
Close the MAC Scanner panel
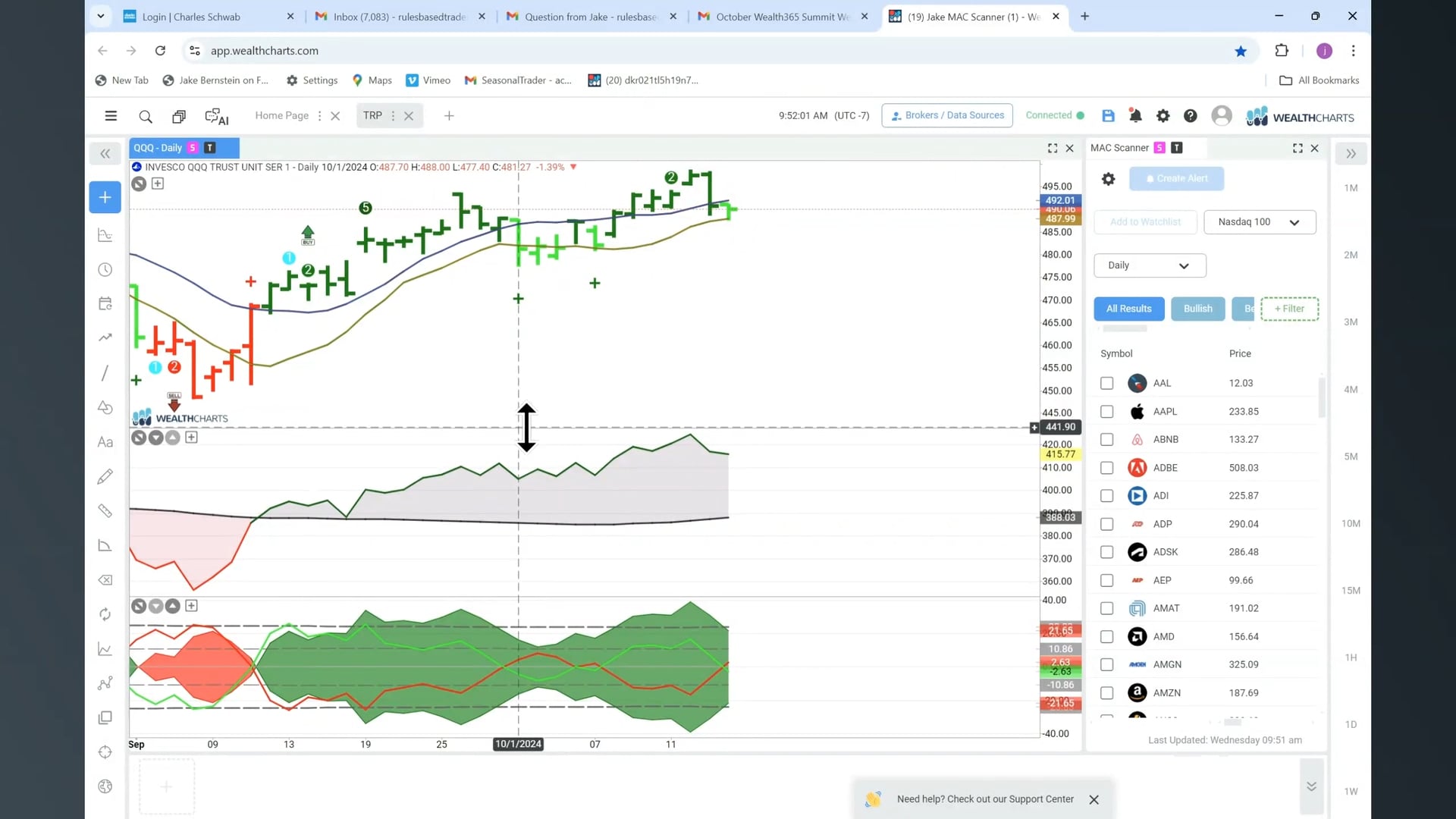coord(1315,149)
